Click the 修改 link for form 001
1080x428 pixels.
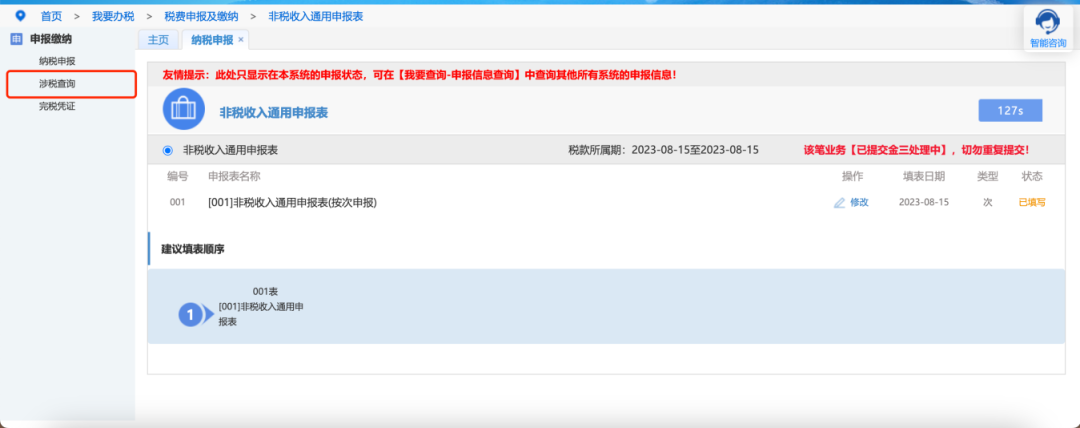(860, 203)
